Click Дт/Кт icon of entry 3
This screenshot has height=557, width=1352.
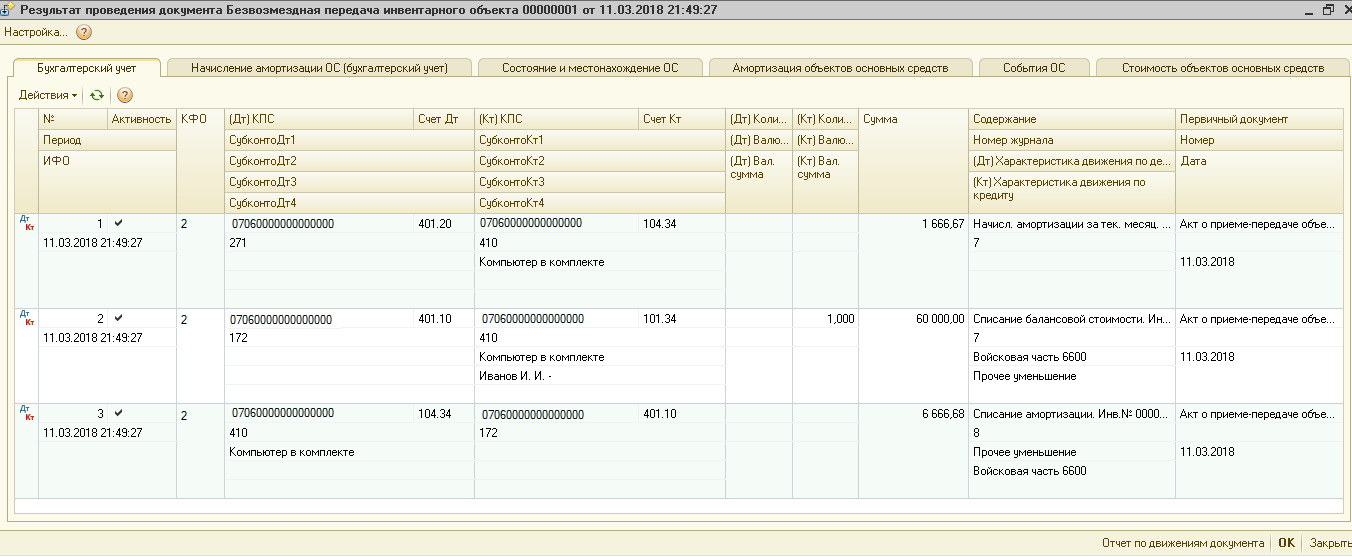26,413
